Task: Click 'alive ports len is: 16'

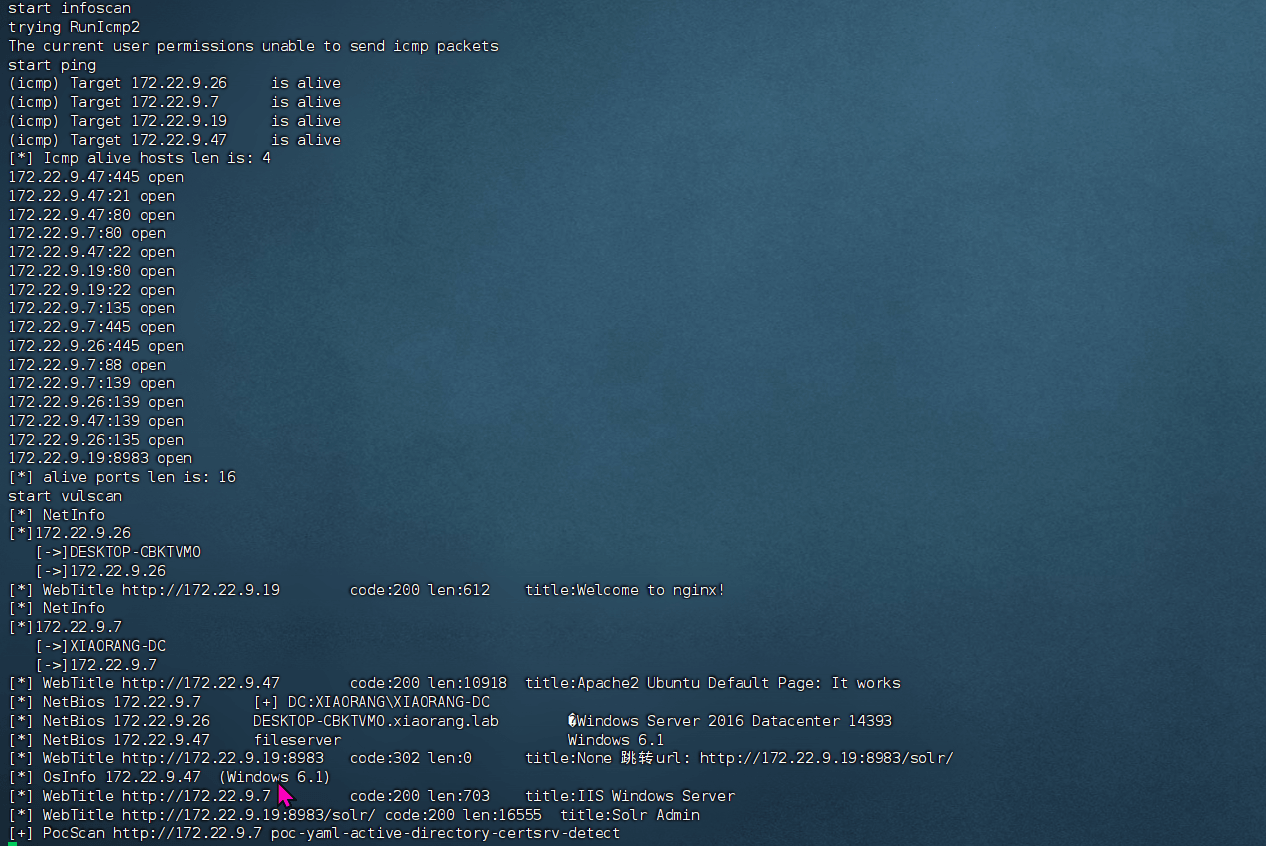Action: click(x=139, y=477)
